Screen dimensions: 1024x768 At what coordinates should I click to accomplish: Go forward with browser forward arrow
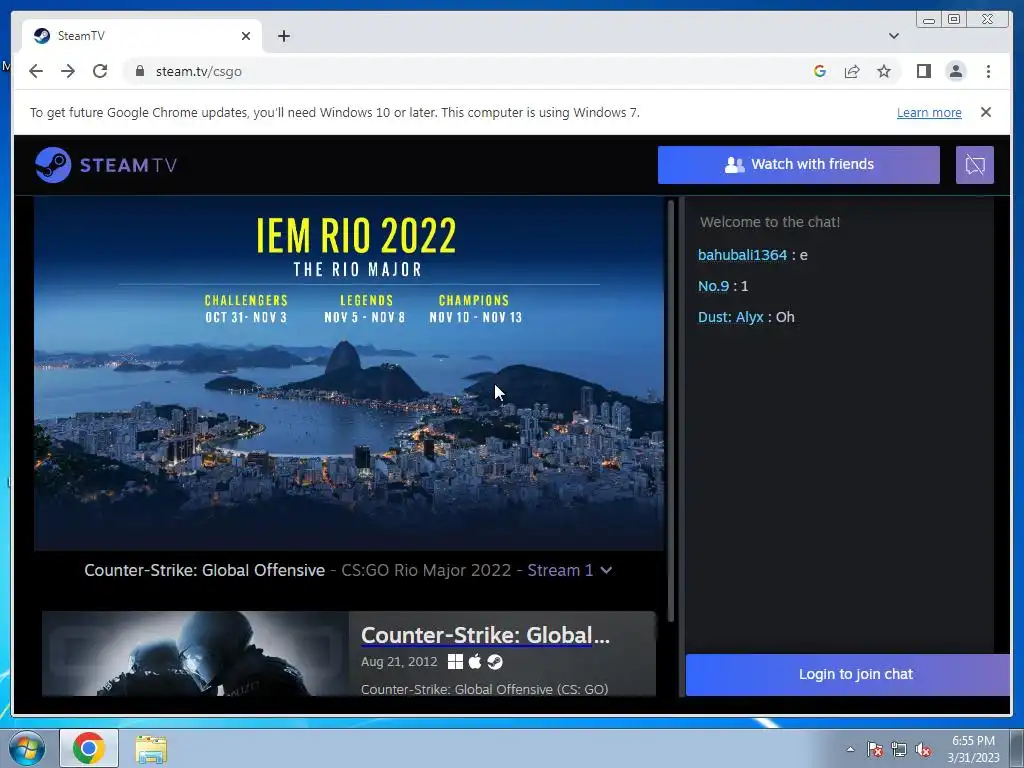coord(68,71)
